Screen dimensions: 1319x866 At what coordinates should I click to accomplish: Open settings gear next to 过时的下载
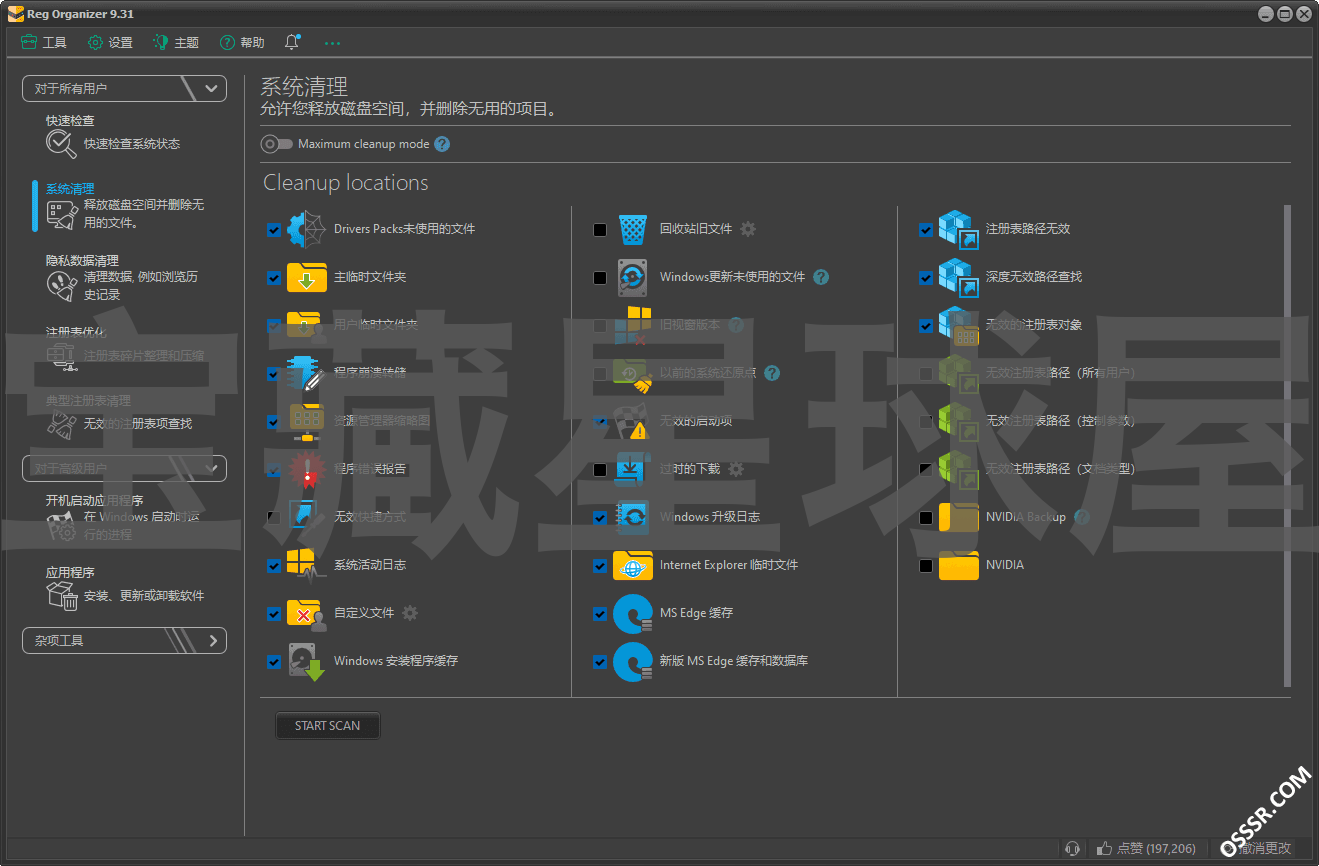(x=736, y=469)
